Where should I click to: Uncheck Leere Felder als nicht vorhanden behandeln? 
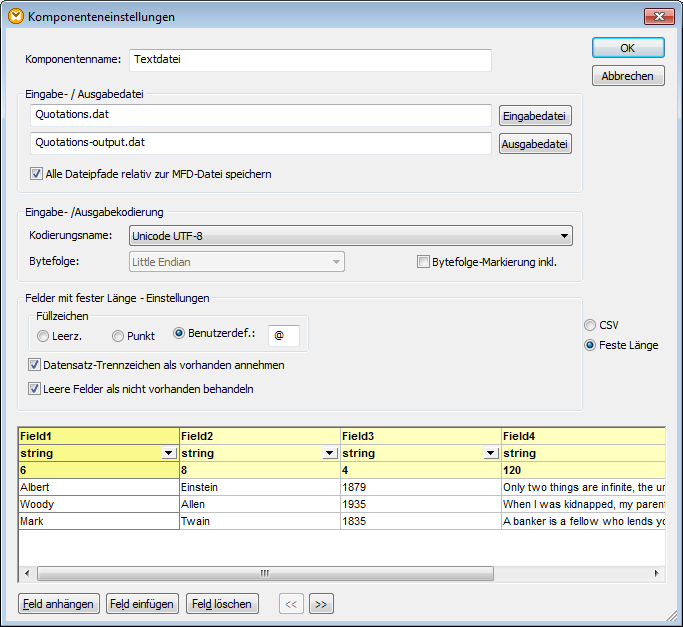[35, 388]
